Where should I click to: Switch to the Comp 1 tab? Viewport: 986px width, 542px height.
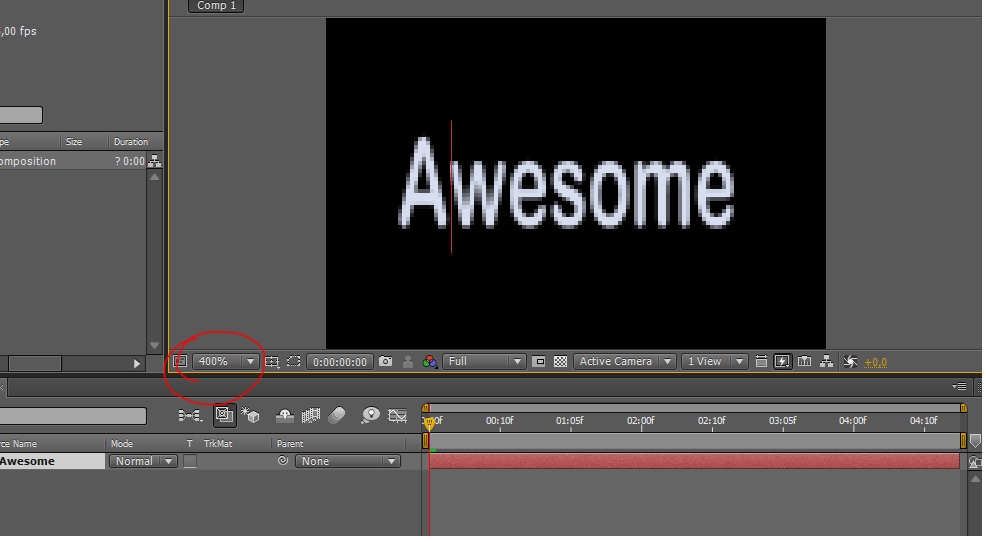click(x=216, y=6)
